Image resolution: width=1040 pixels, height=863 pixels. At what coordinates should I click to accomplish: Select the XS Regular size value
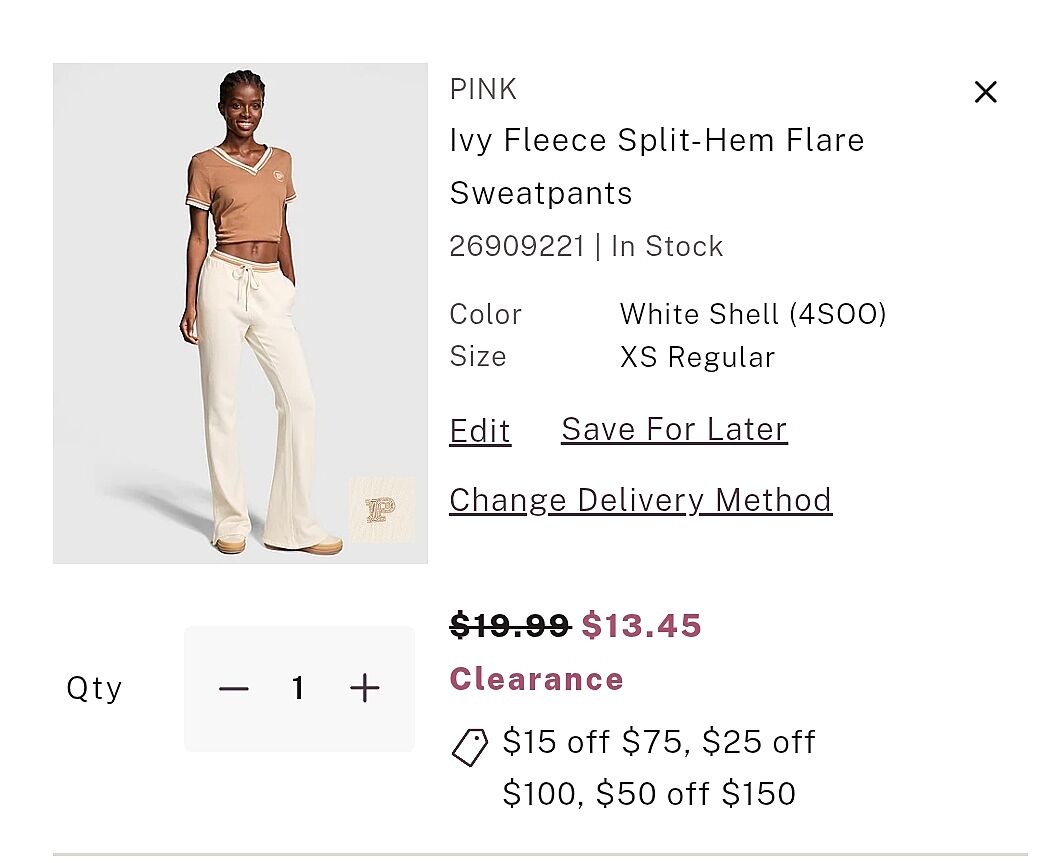697,357
